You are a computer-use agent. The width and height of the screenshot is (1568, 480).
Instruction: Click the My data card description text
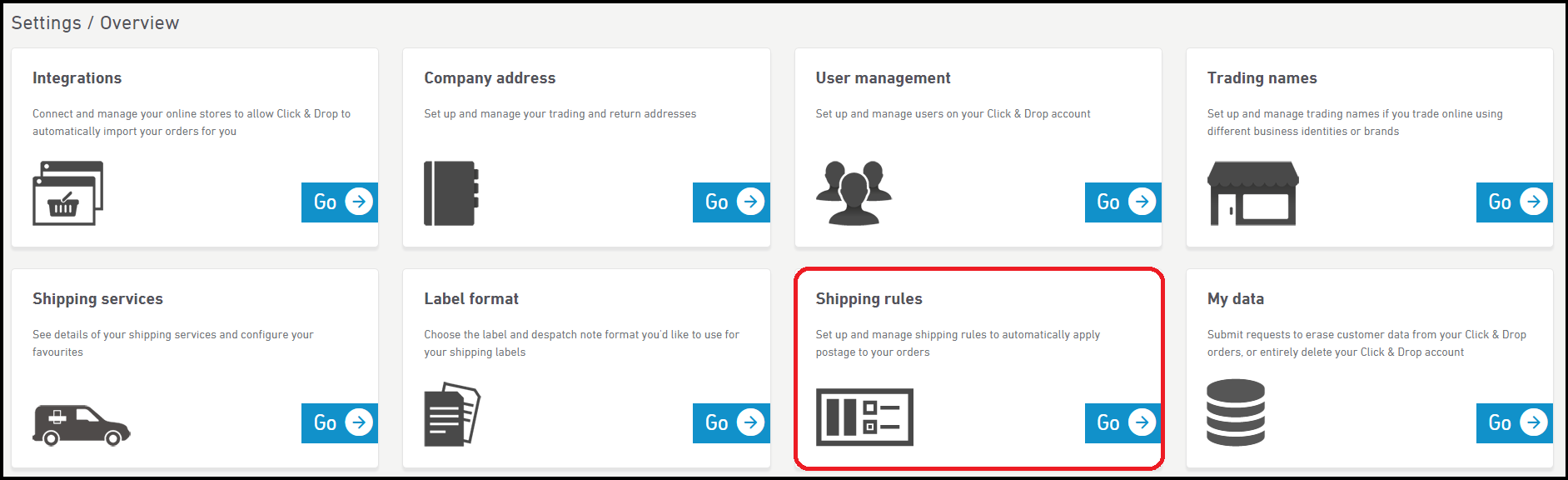point(1366,343)
